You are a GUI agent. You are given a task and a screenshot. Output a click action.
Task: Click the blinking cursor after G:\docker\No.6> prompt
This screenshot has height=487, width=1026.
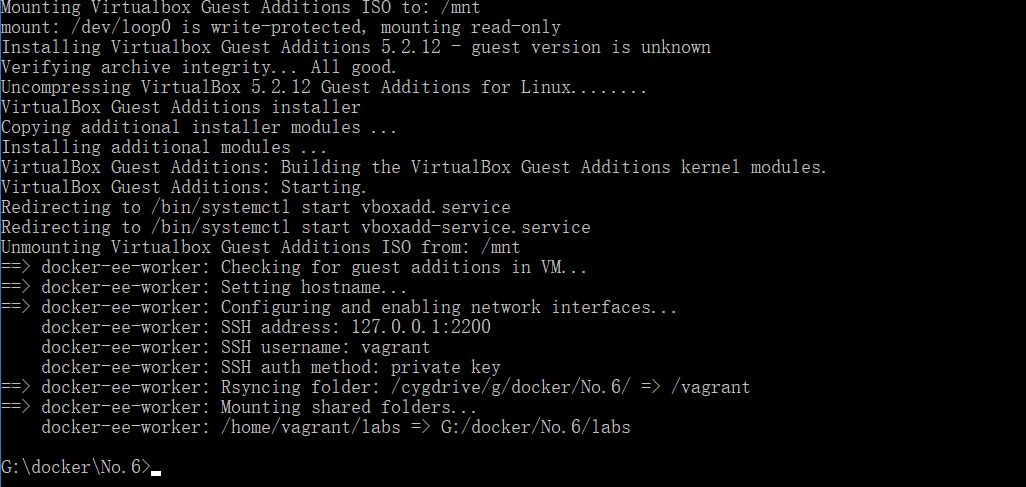pos(156,472)
